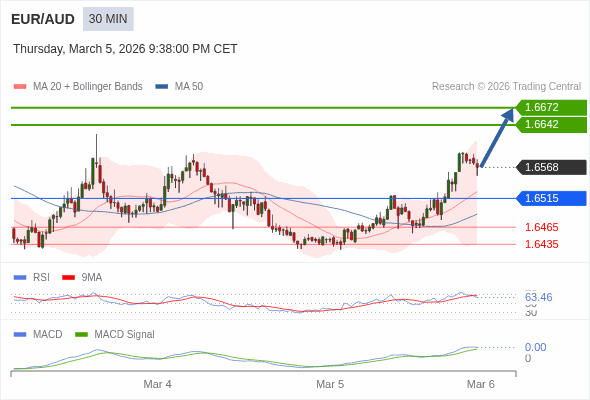This screenshot has width=590, height=400.
Task: Click the 1.6642 resistance level tag
Action: pos(551,125)
